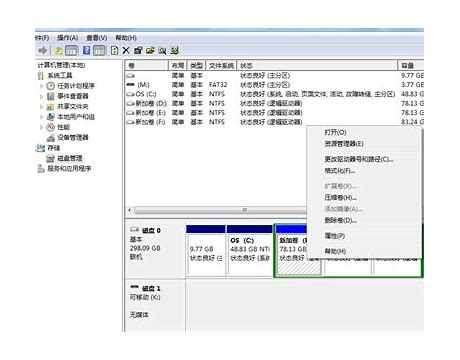Click the Forward arrow toolbar icon

coord(43,50)
